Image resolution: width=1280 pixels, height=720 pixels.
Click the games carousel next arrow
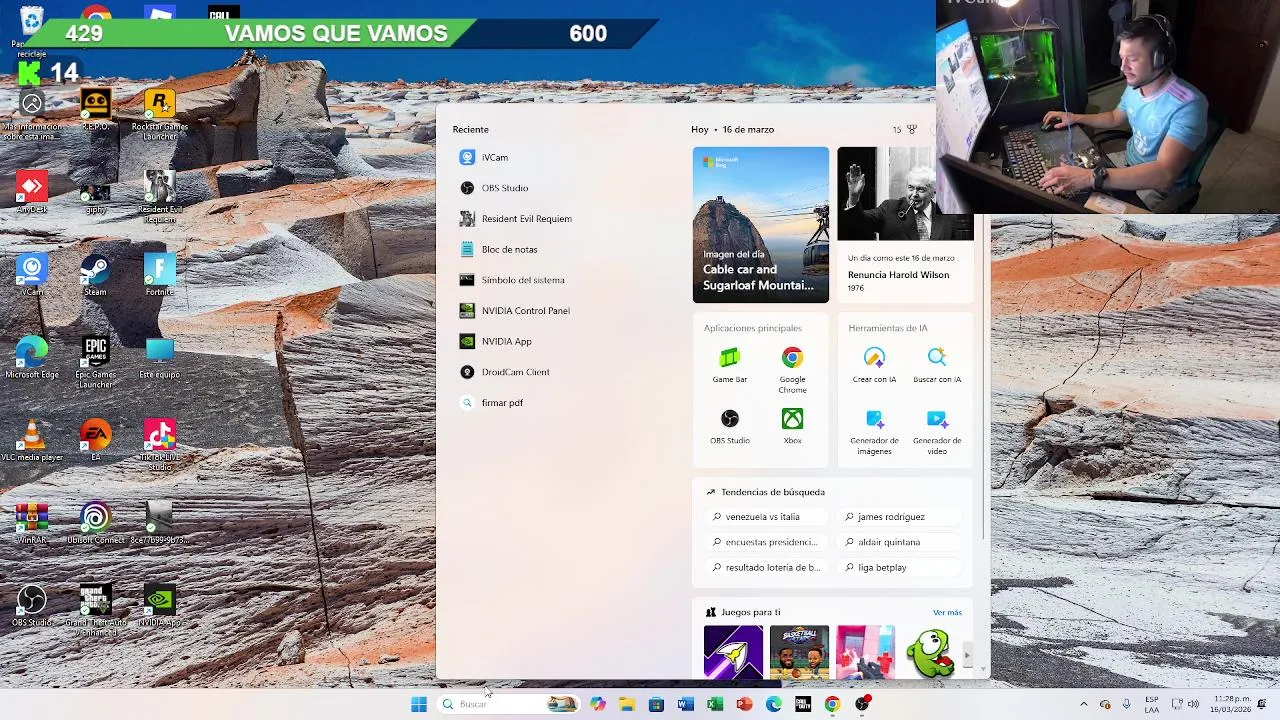[x=967, y=656]
